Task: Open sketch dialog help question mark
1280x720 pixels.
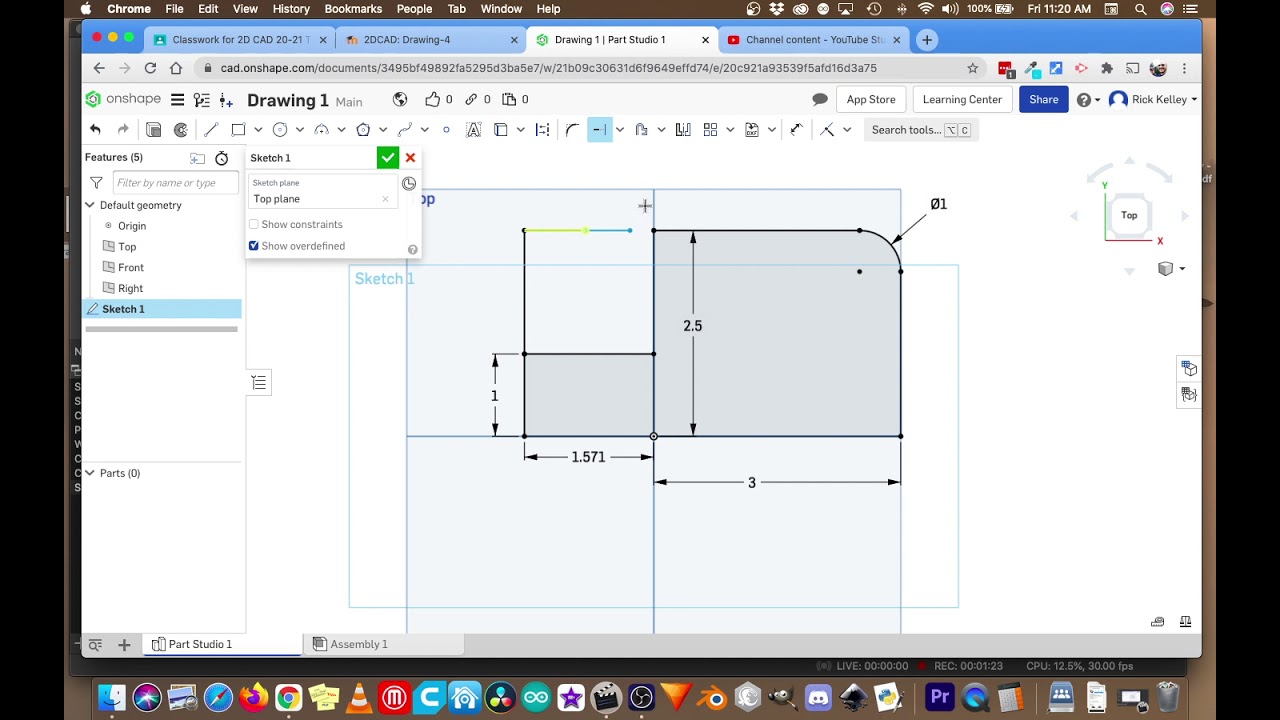Action: 412,249
